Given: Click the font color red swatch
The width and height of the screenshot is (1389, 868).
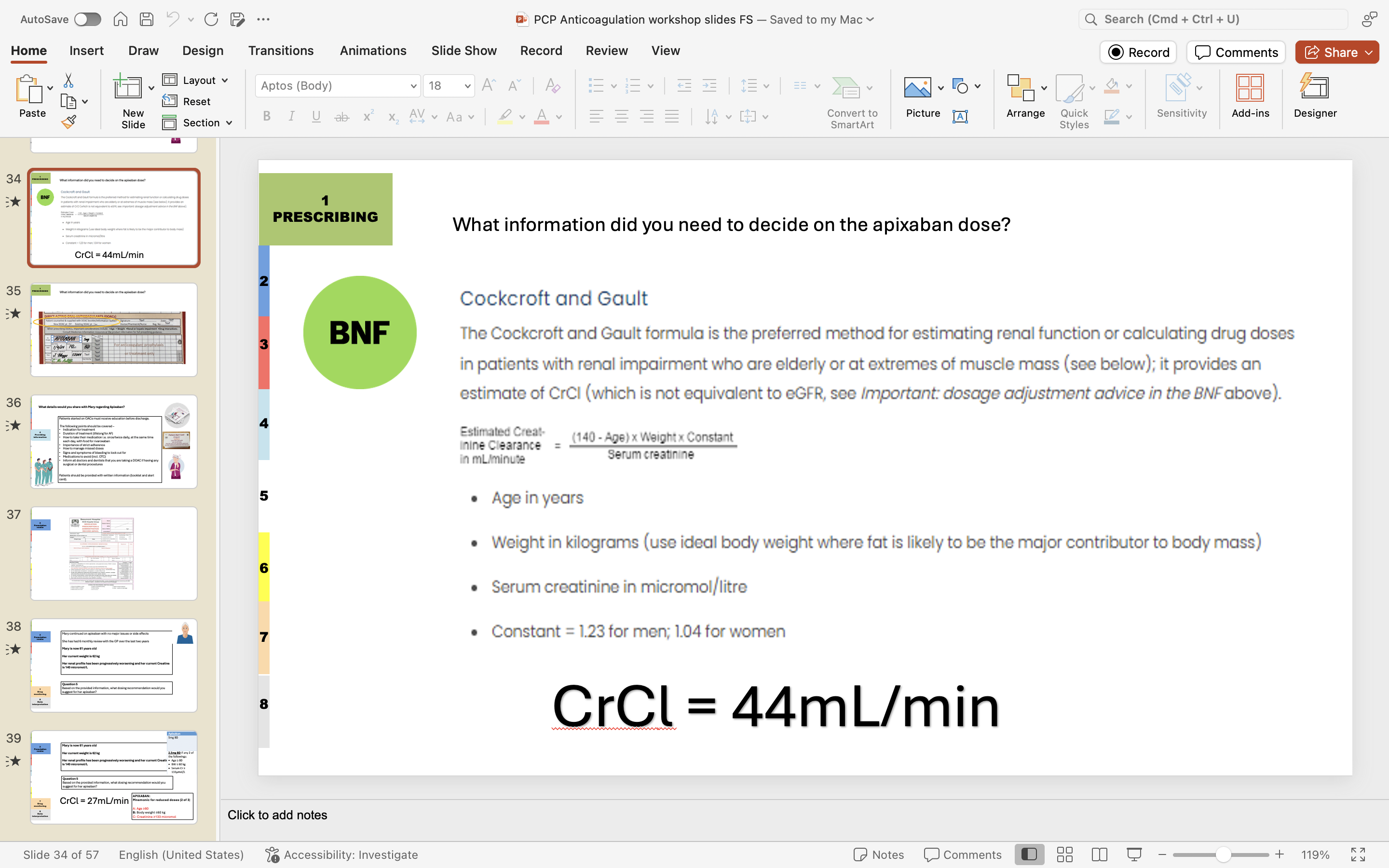Looking at the screenshot, I should coord(541,117).
